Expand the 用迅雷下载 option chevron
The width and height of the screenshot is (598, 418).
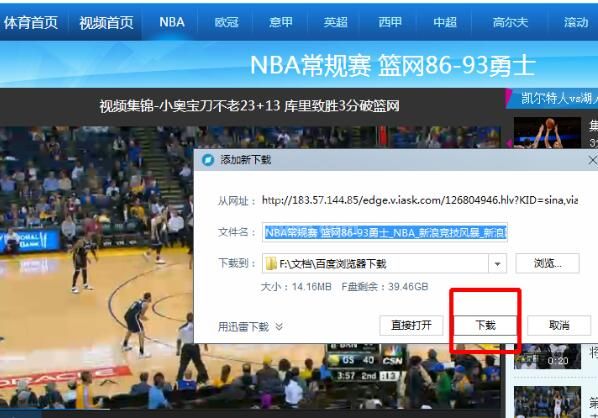tap(279, 326)
